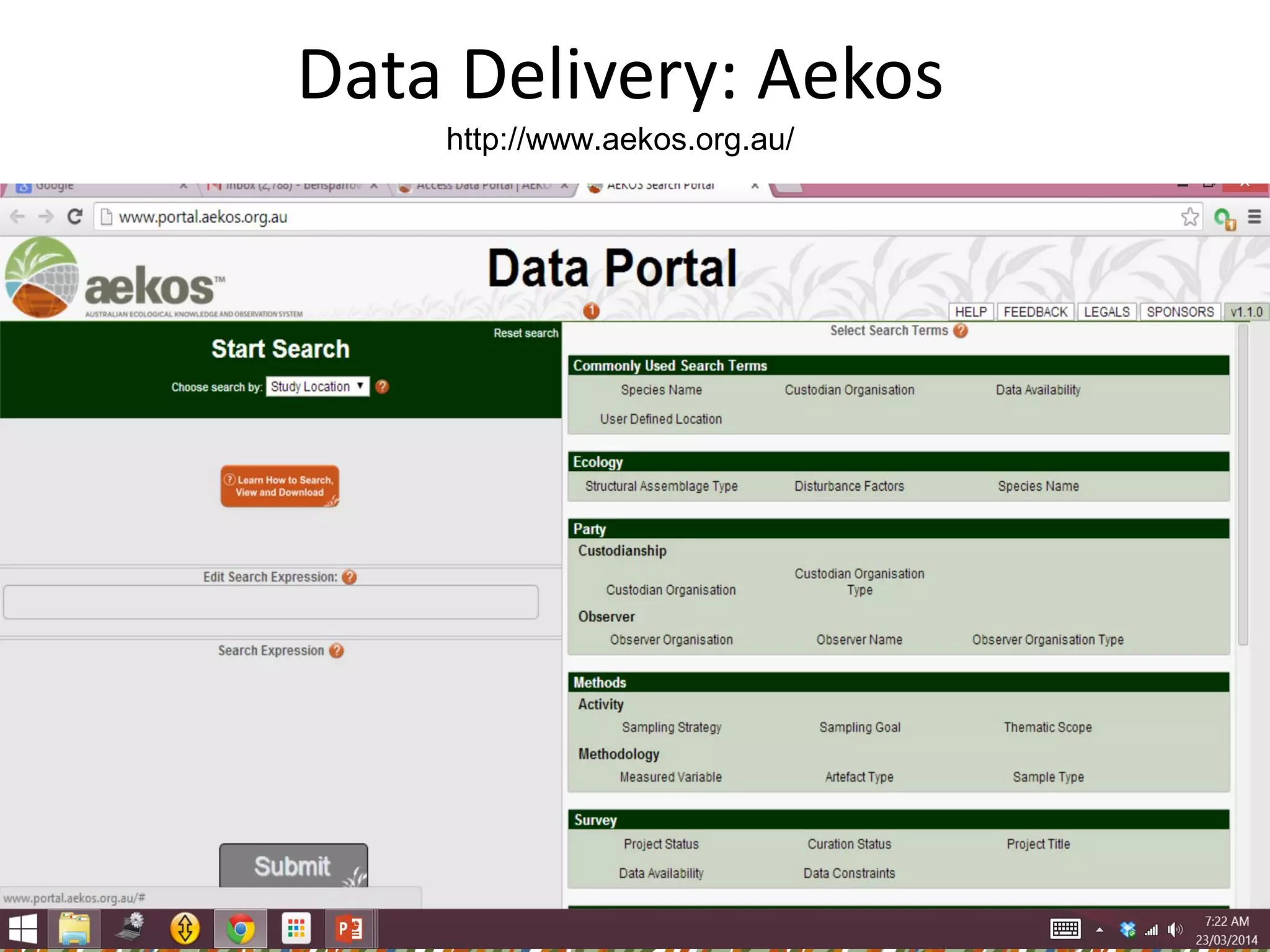Image resolution: width=1270 pixels, height=952 pixels.
Task: Open help icon next to Study Location dropdown
Action: coord(383,387)
